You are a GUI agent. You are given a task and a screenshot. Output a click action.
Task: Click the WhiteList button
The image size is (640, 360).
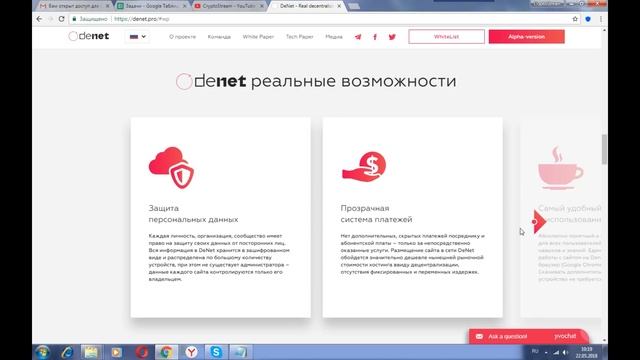[x=447, y=37]
